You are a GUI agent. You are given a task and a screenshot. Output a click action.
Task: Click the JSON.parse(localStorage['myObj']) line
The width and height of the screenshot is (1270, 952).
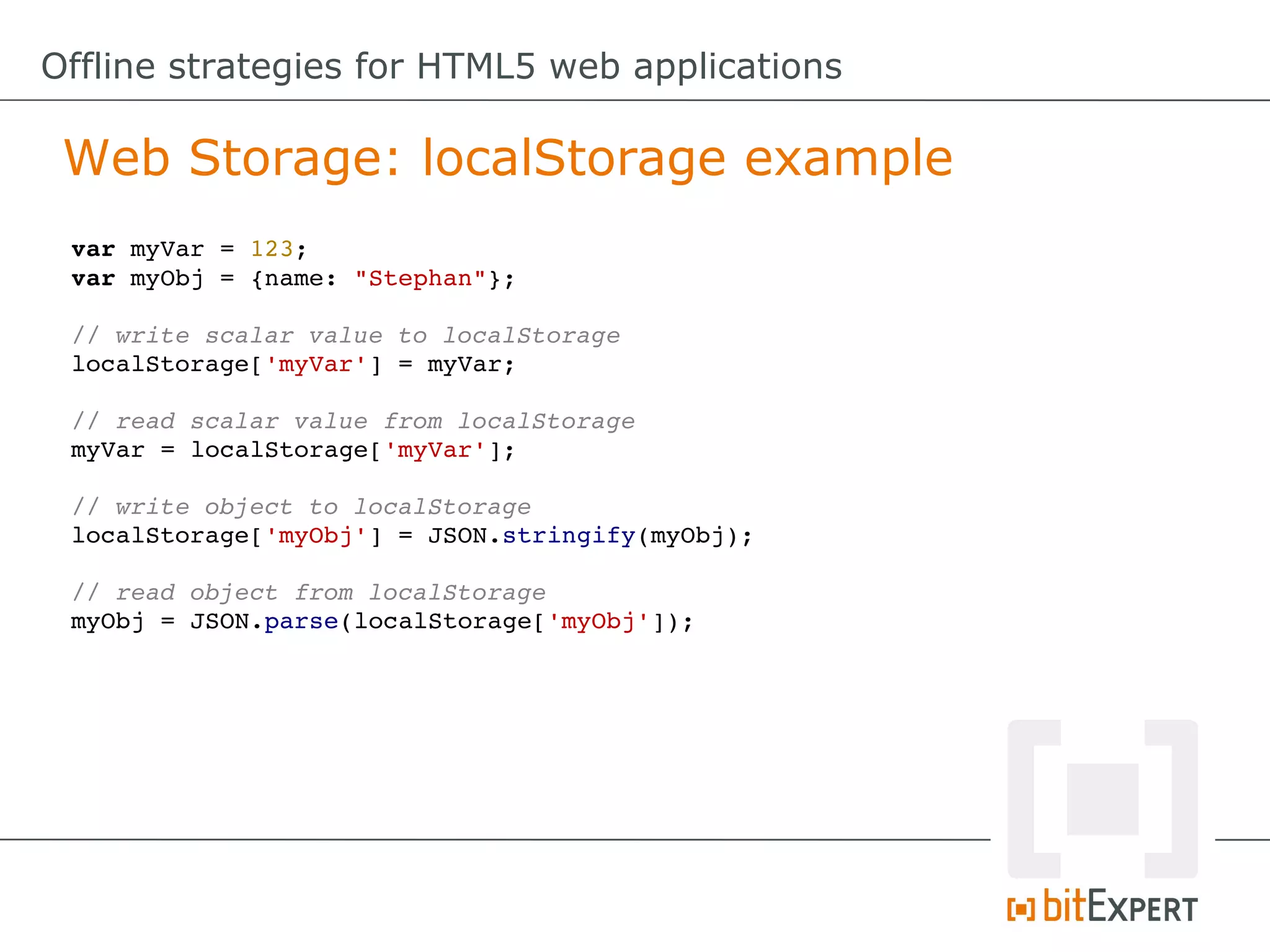click(x=383, y=621)
